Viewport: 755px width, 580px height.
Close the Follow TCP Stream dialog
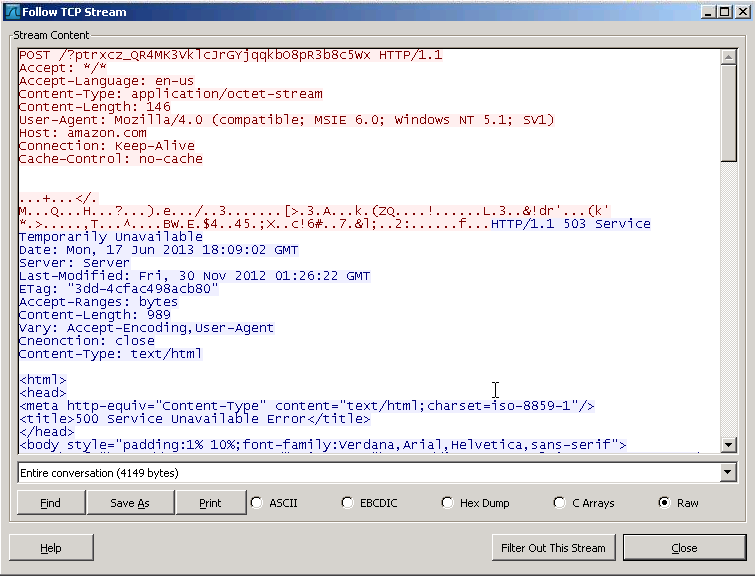tap(684, 548)
